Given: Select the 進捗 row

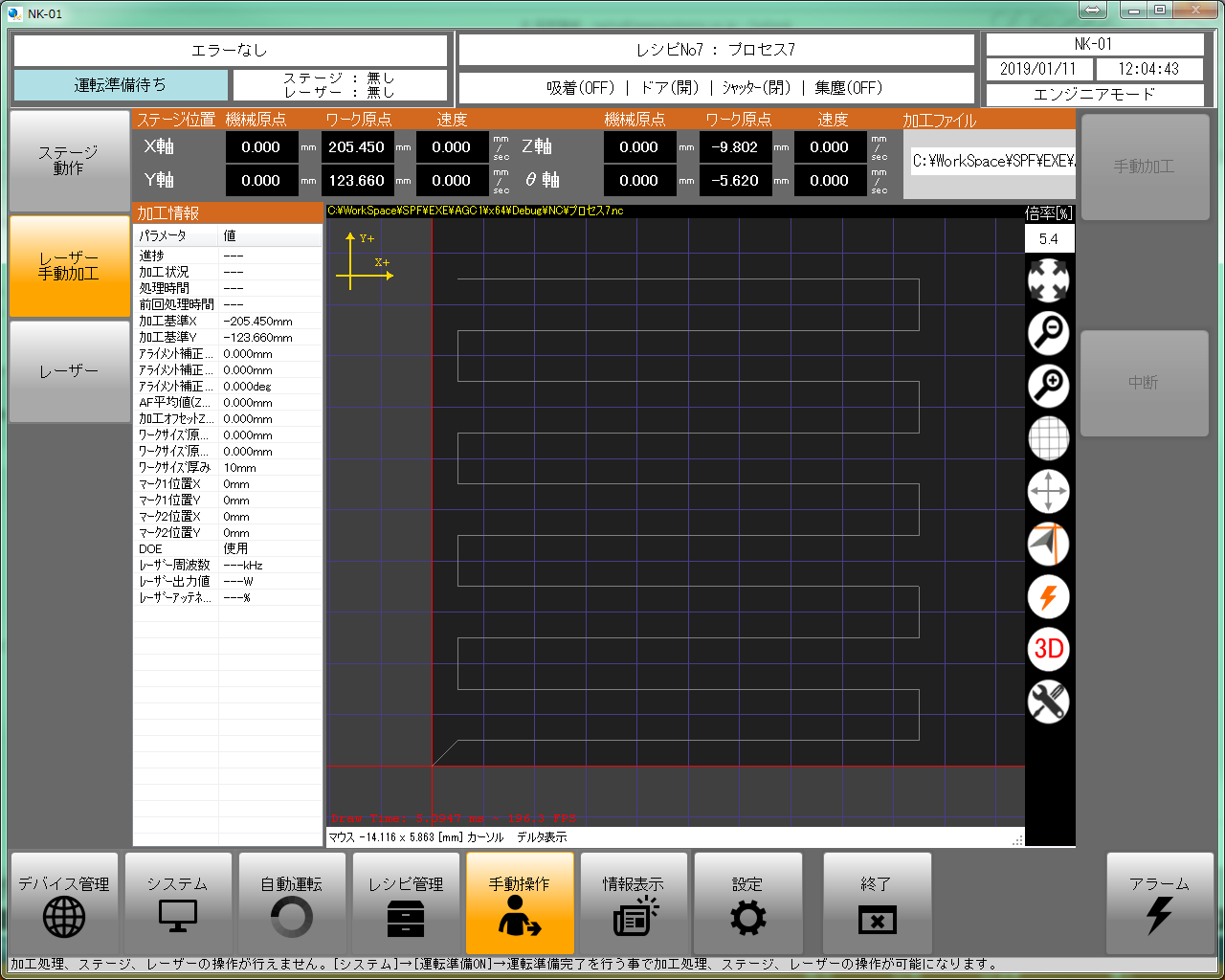Looking at the screenshot, I should tap(228, 256).
